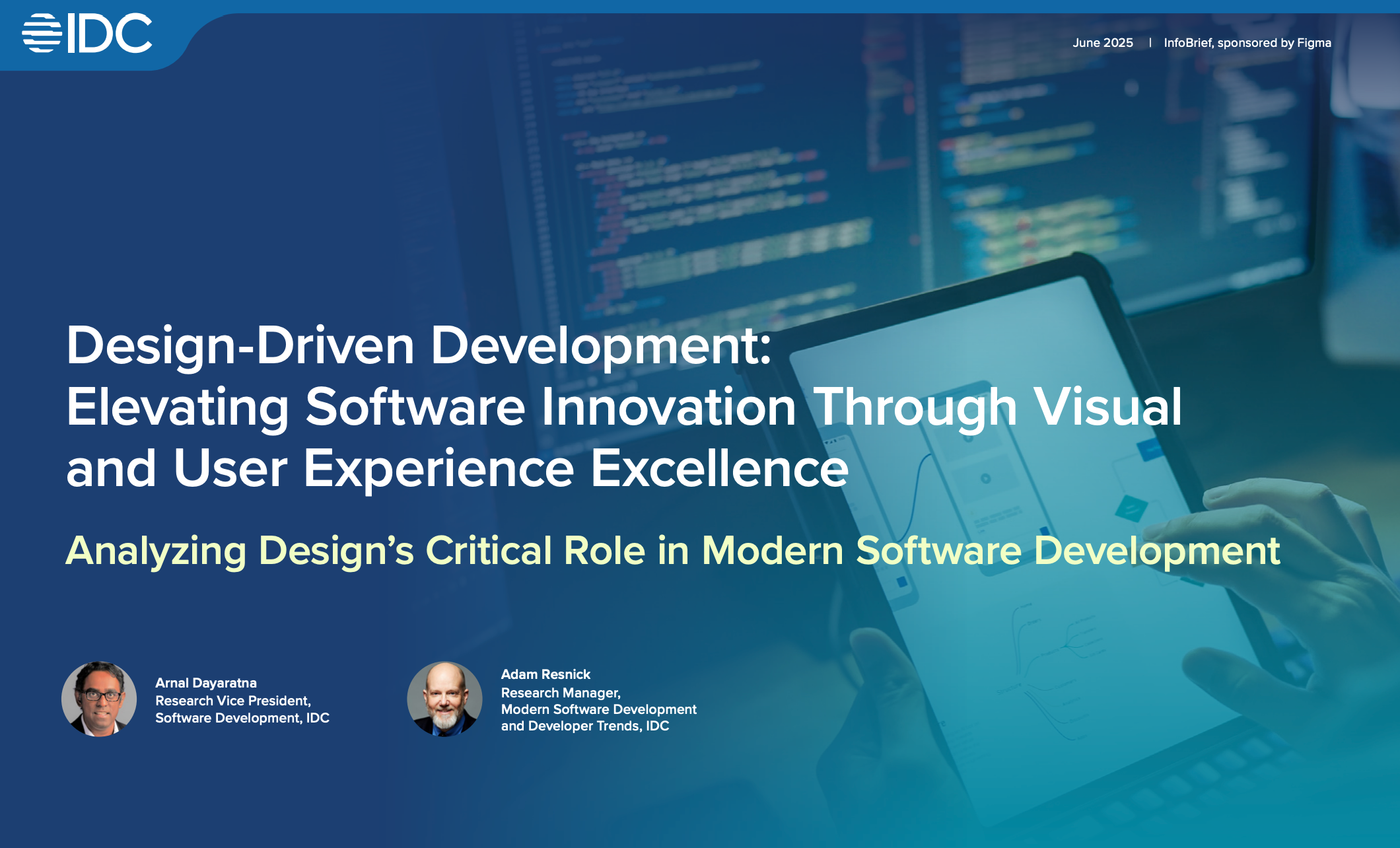Click the Arnal Dayaratna name text
Image resolution: width=1400 pixels, height=848 pixels.
coord(205,683)
